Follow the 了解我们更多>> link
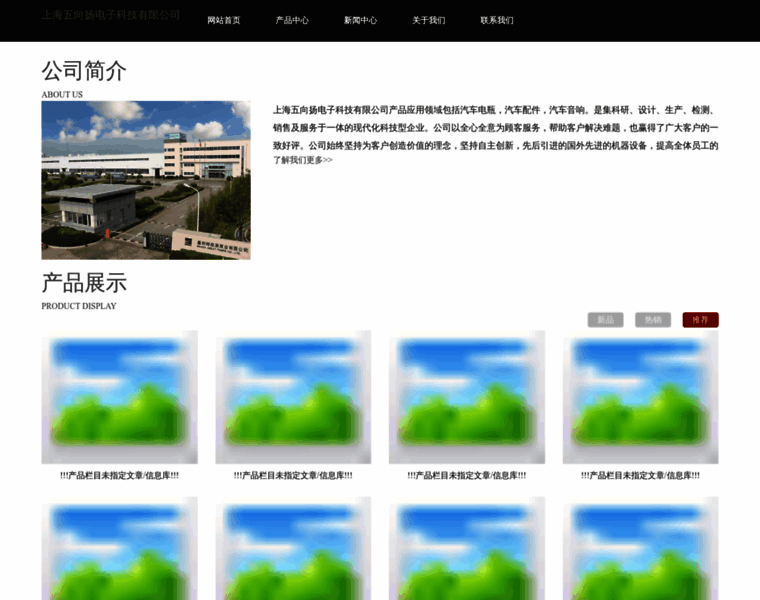The image size is (760, 600). pos(302,160)
